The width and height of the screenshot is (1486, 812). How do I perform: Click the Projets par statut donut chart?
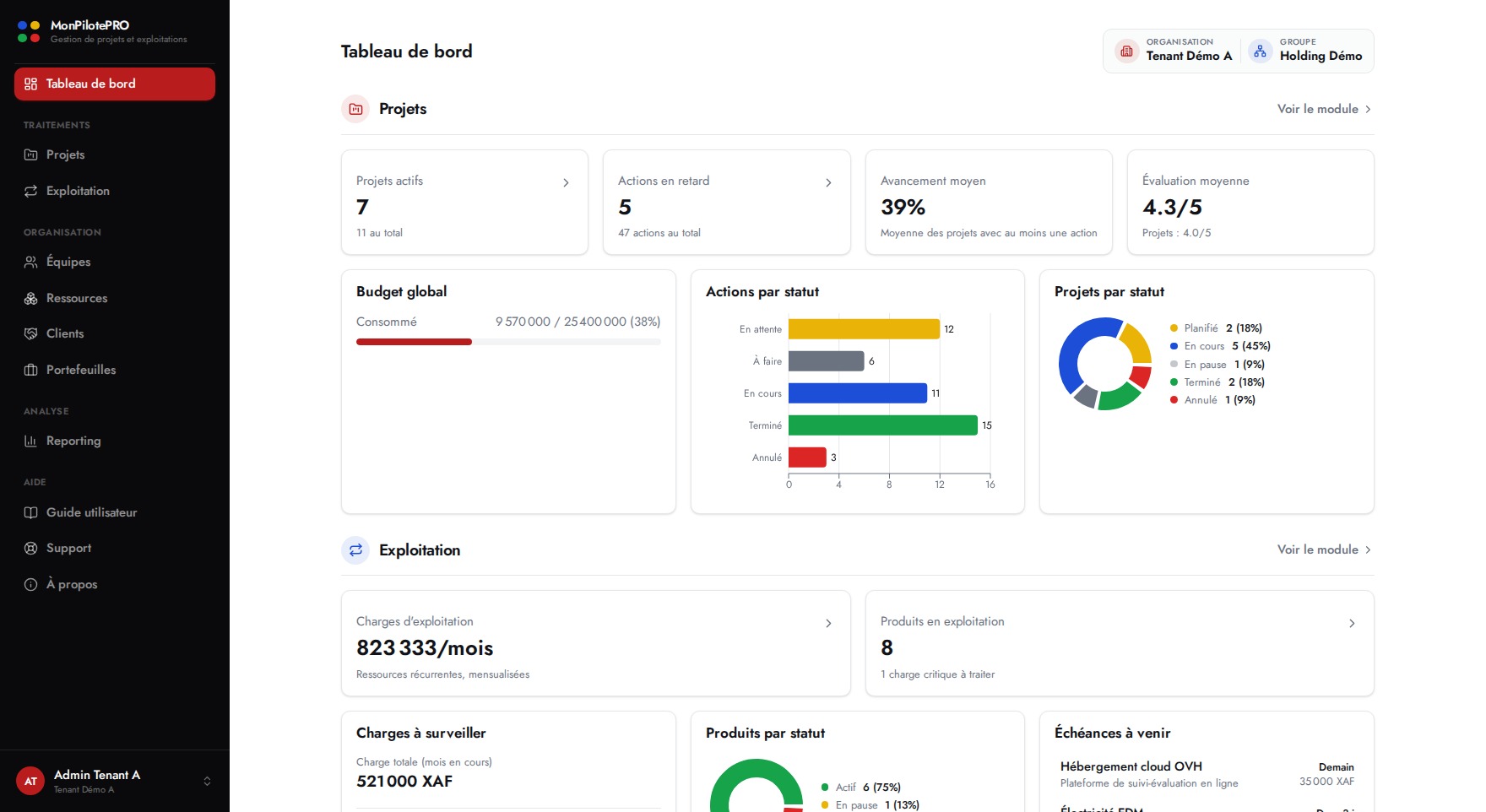pos(1105,364)
